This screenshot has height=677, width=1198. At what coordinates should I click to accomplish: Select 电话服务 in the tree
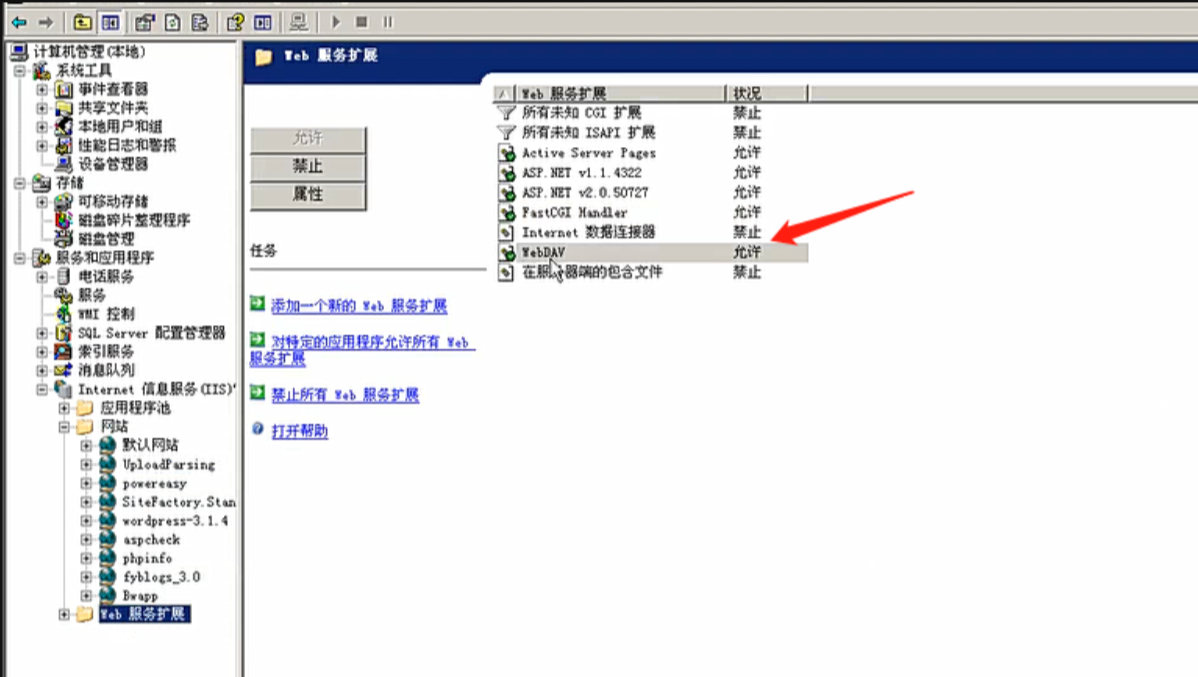[105, 277]
